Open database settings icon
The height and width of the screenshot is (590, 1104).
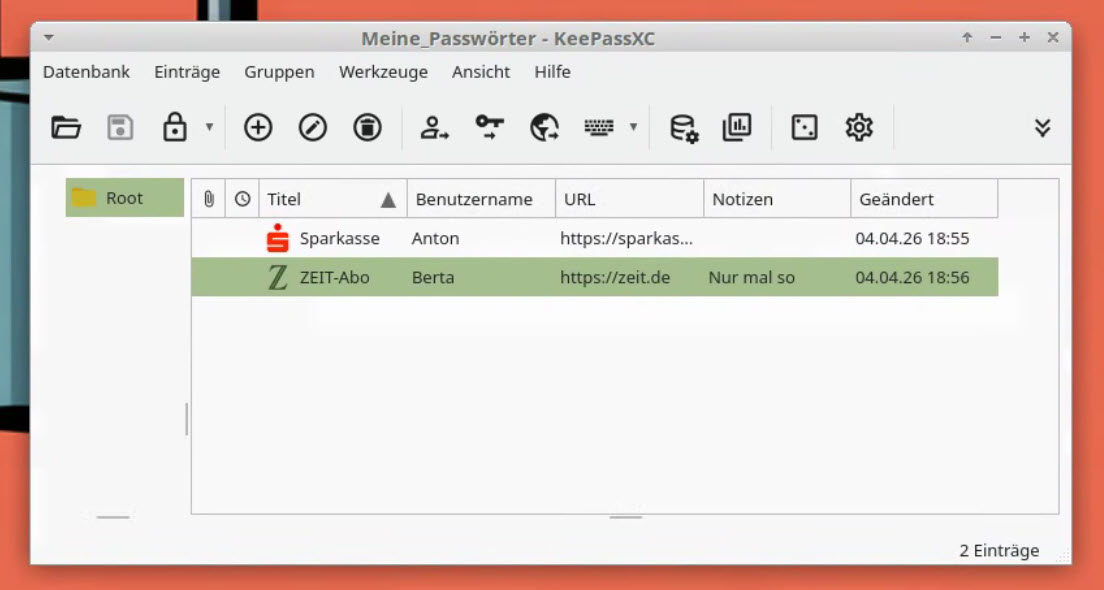pyautogui.click(x=684, y=128)
